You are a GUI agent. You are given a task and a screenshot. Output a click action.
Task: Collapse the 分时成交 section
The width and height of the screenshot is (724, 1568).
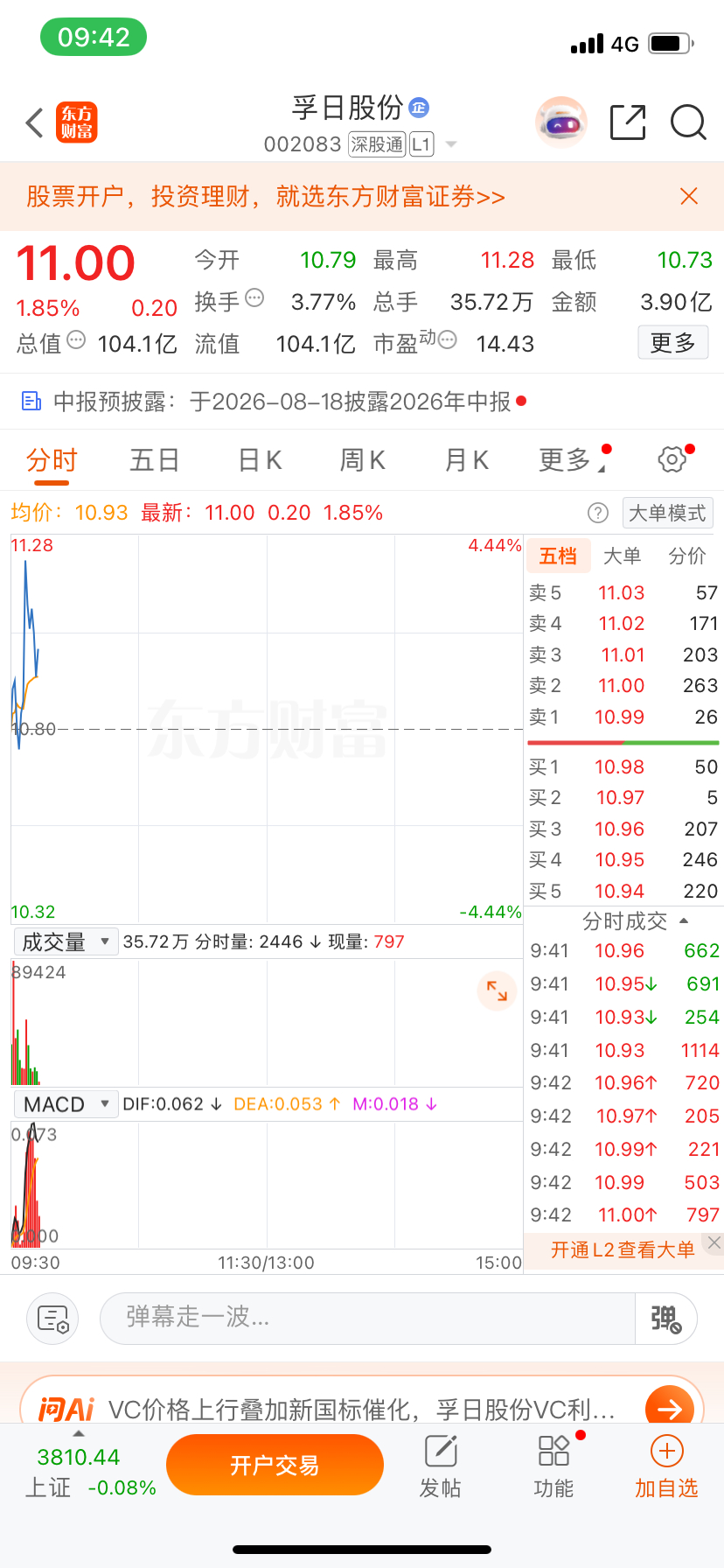(x=635, y=920)
